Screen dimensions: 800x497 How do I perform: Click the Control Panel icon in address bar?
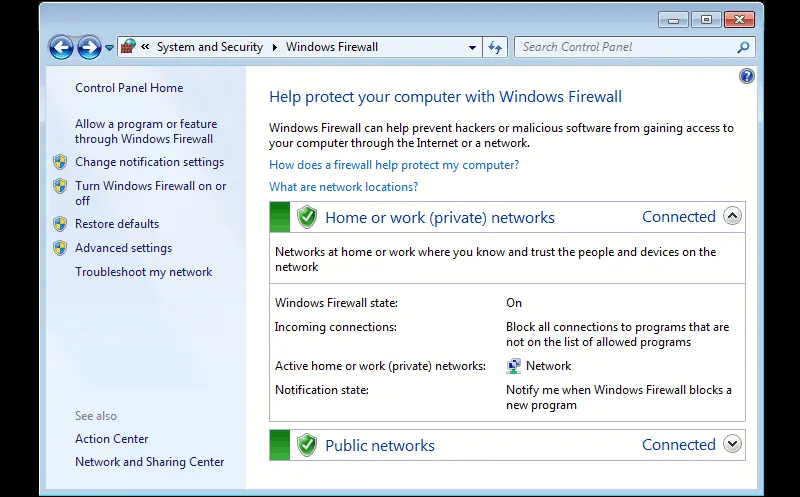pyautogui.click(x=128, y=47)
